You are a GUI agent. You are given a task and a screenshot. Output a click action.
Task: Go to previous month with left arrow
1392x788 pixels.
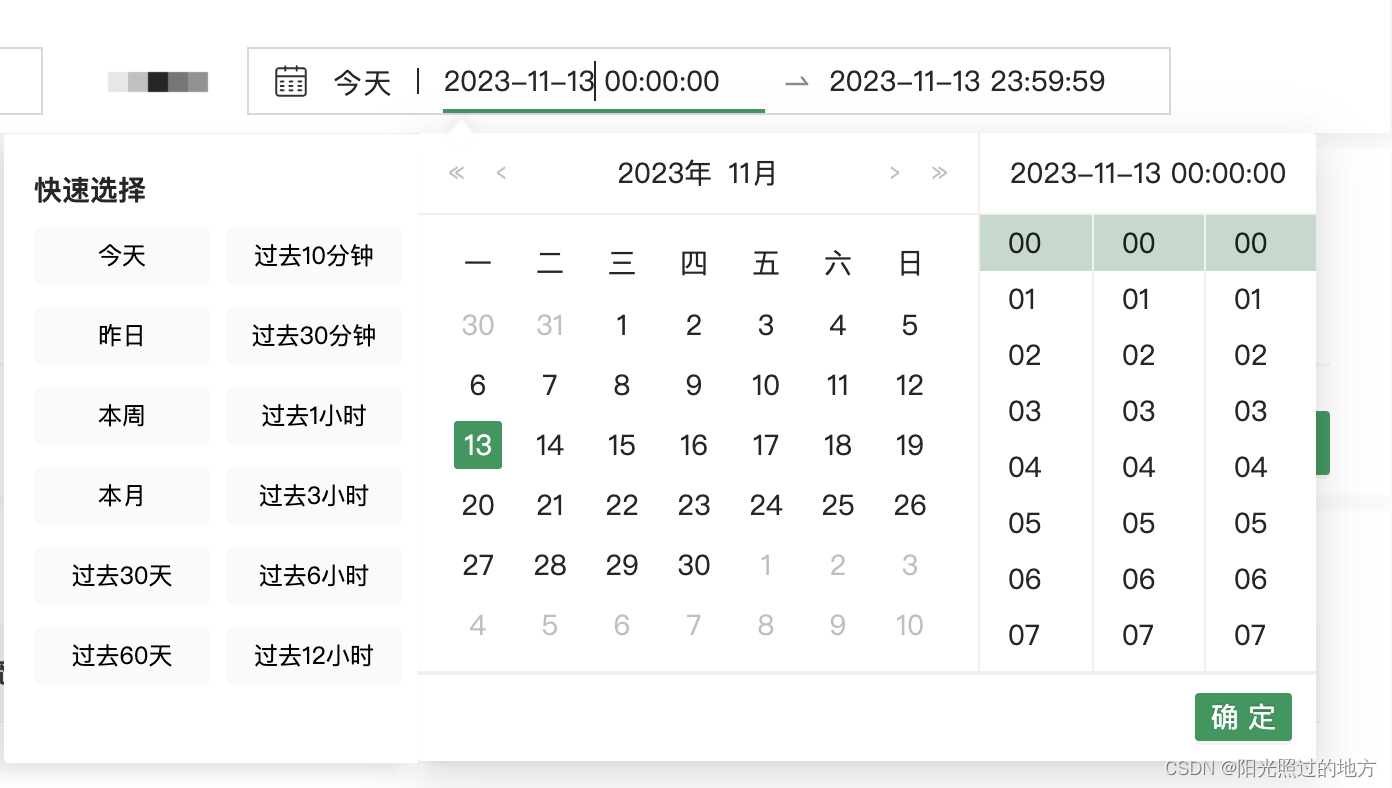500,172
